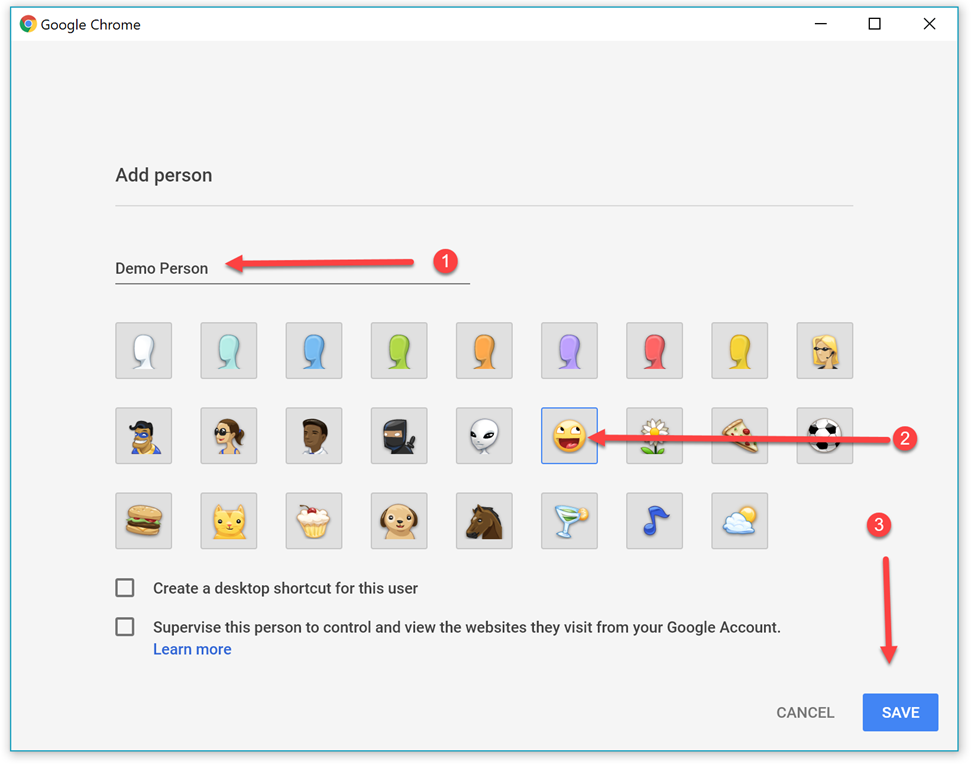The image size is (971, 768).
Task: Pick the soccer ball avatar
Action: click(825, 435)
